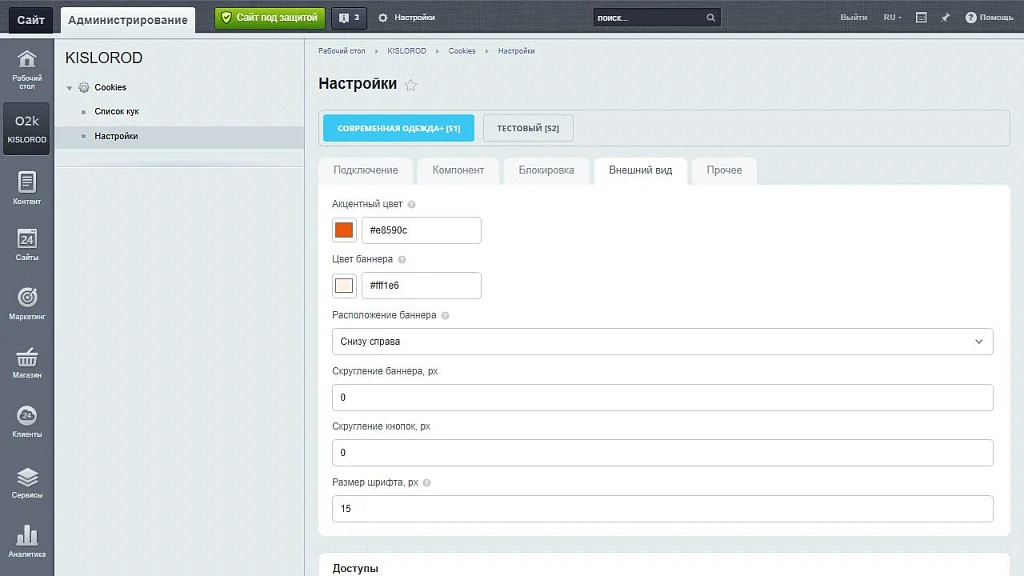Click the Выйти logout link
Image resolution: width=1024 pixels, height=576 pixels.
tap(854, 18)
